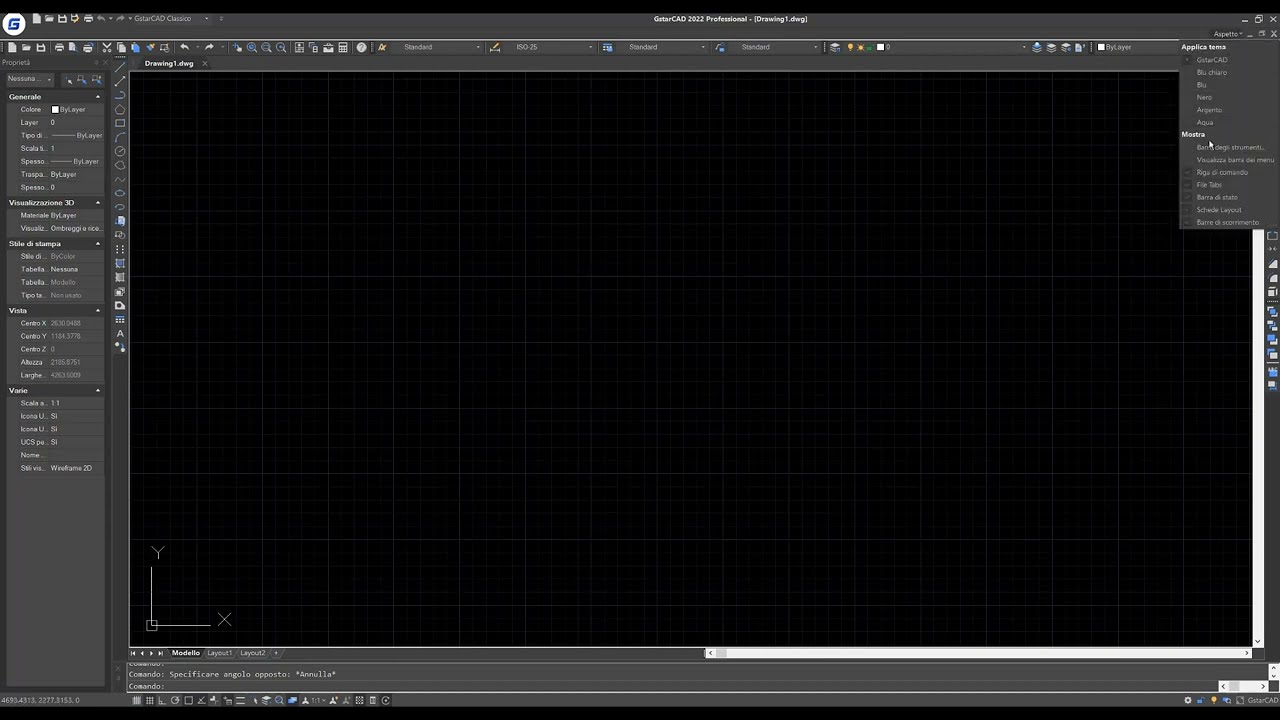Toggle File Tabs visibility option
Screen dimensions: 1280x720
tap(1209, 185)
